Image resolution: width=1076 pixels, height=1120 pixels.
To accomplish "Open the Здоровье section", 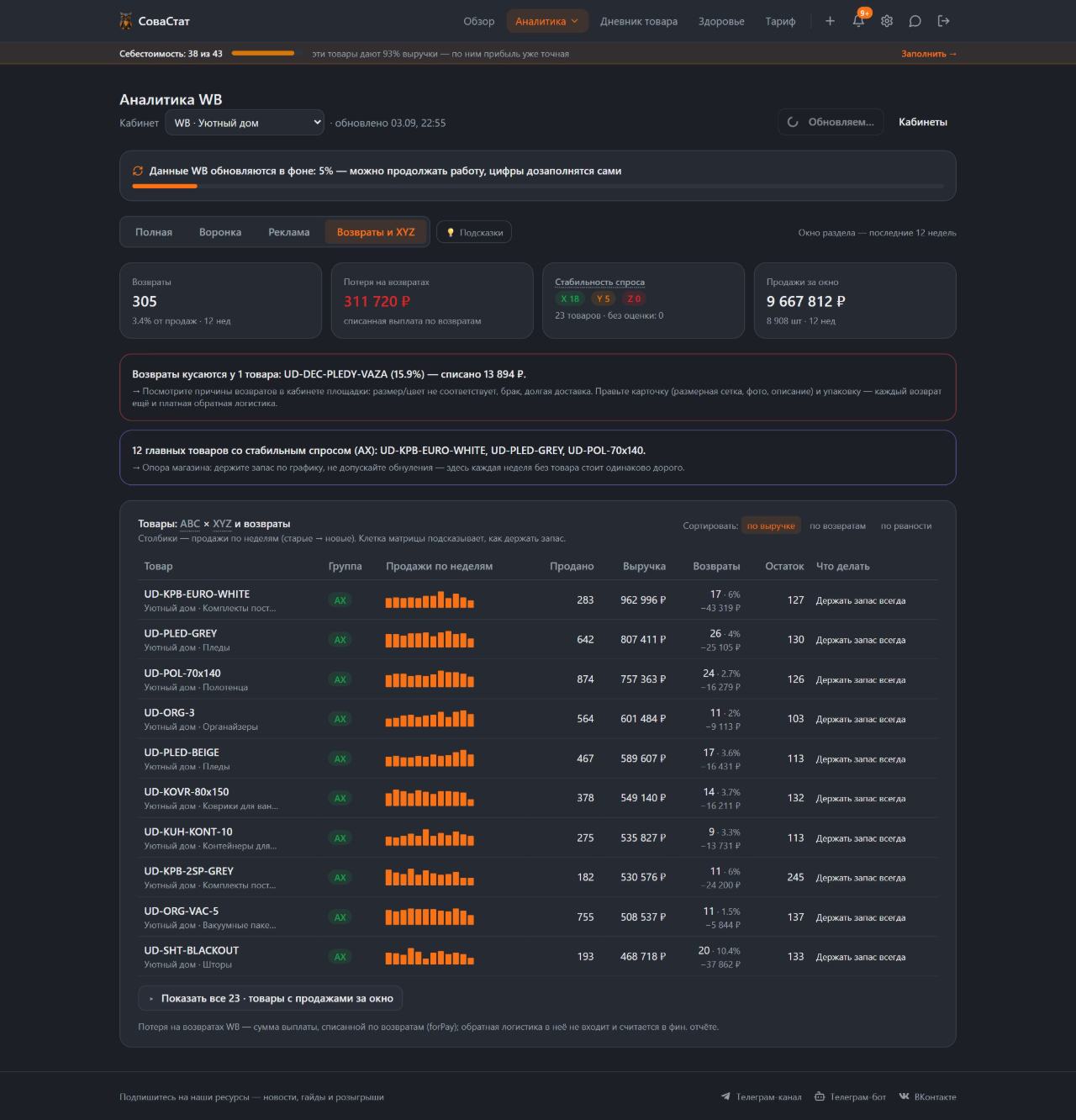I will coord(721,21).
